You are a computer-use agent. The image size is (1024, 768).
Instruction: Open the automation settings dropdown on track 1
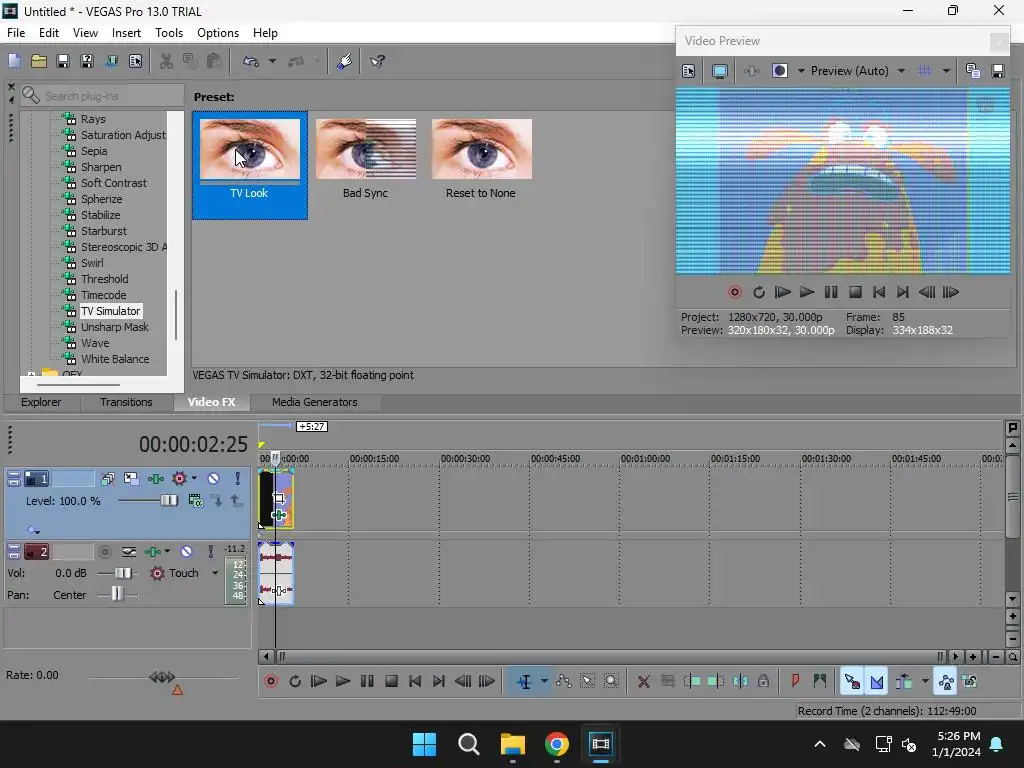(x=194, y=479)
